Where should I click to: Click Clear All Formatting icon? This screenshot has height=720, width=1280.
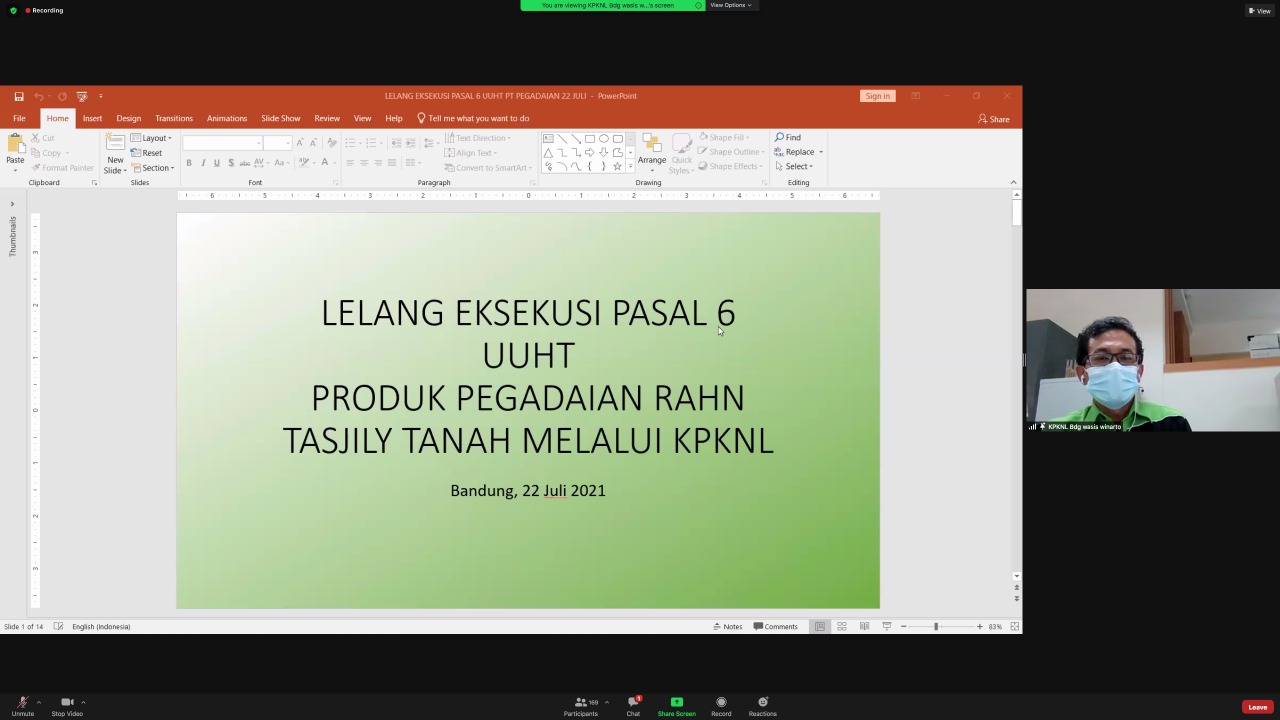click(x=331, y=143)
